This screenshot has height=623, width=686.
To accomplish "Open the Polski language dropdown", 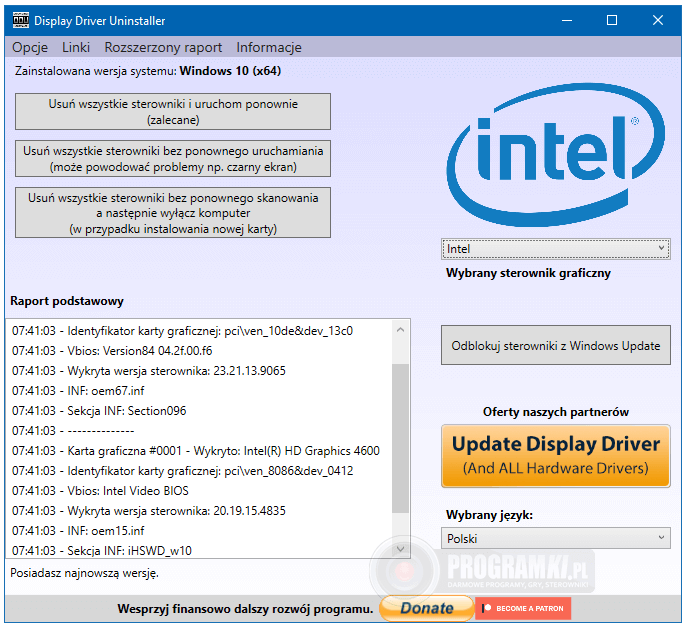I will pos(556,538).
